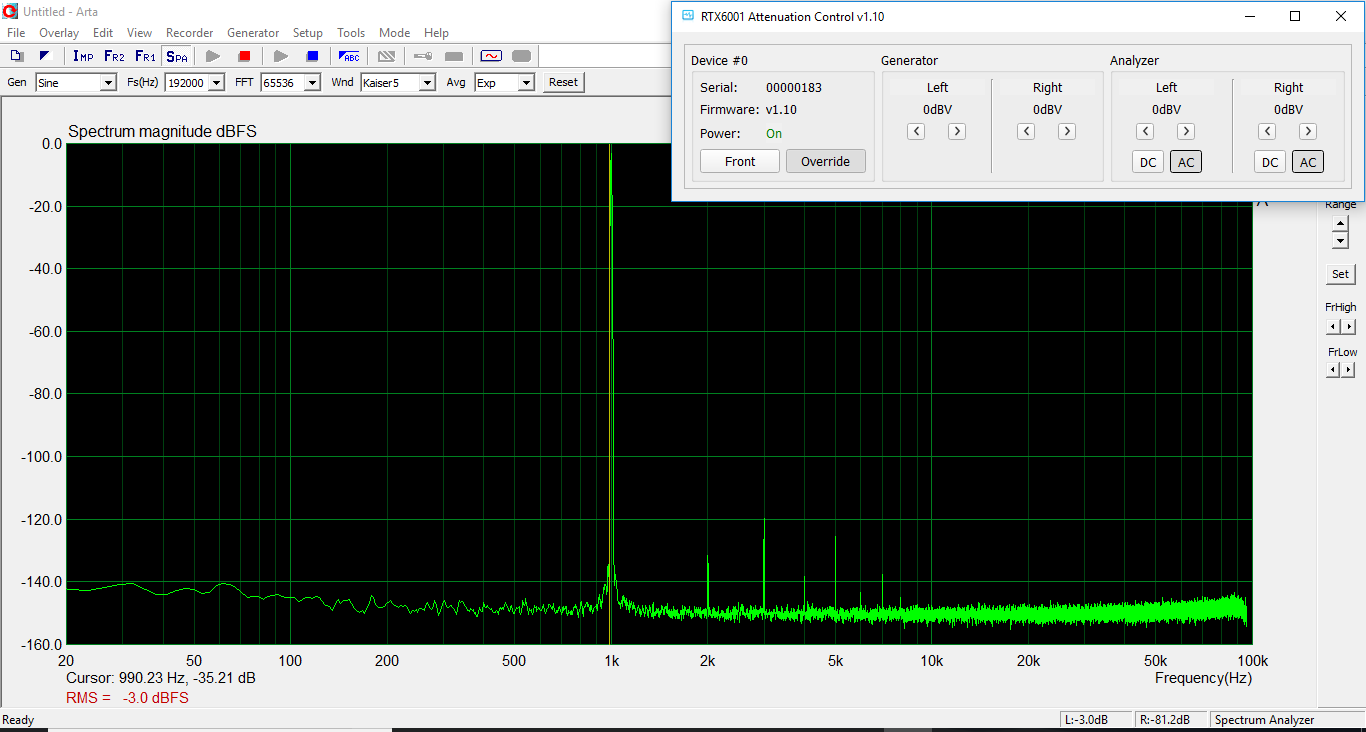
Task: Click the gray rounded rectangle toolbar icon
Action: point(521,56)
